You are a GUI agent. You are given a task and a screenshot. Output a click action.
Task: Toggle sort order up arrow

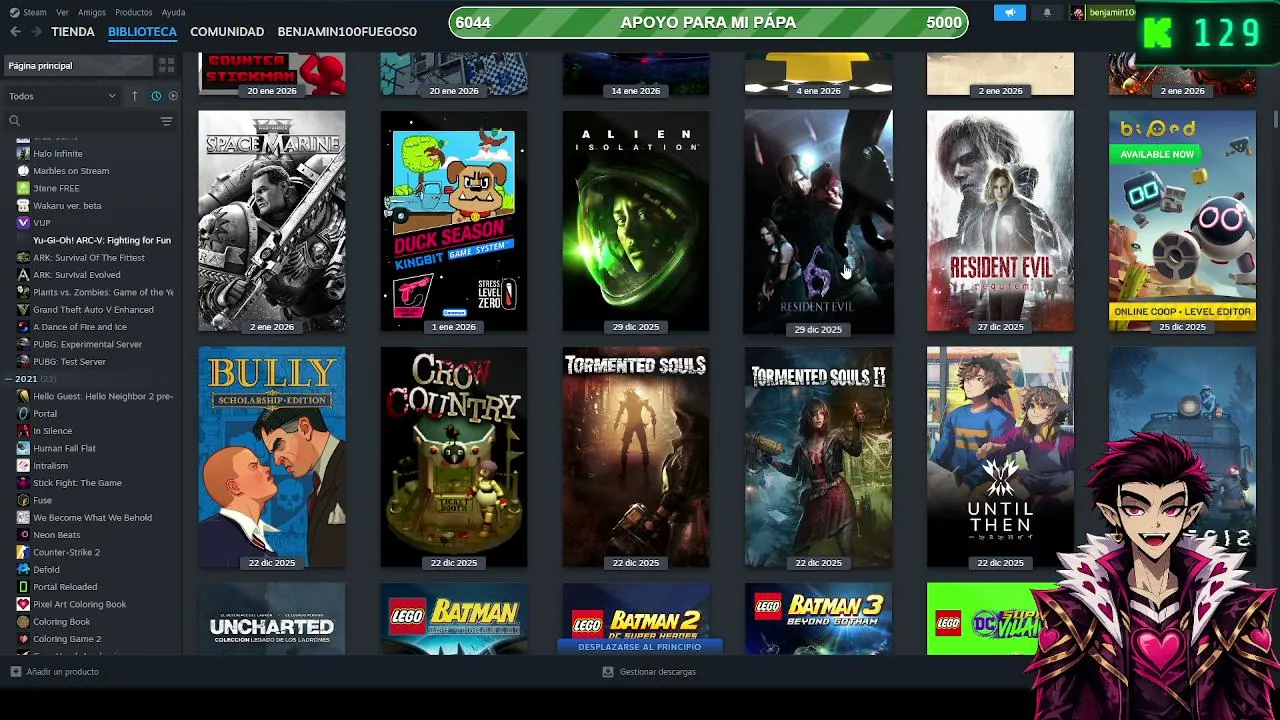tap(134, 96)
